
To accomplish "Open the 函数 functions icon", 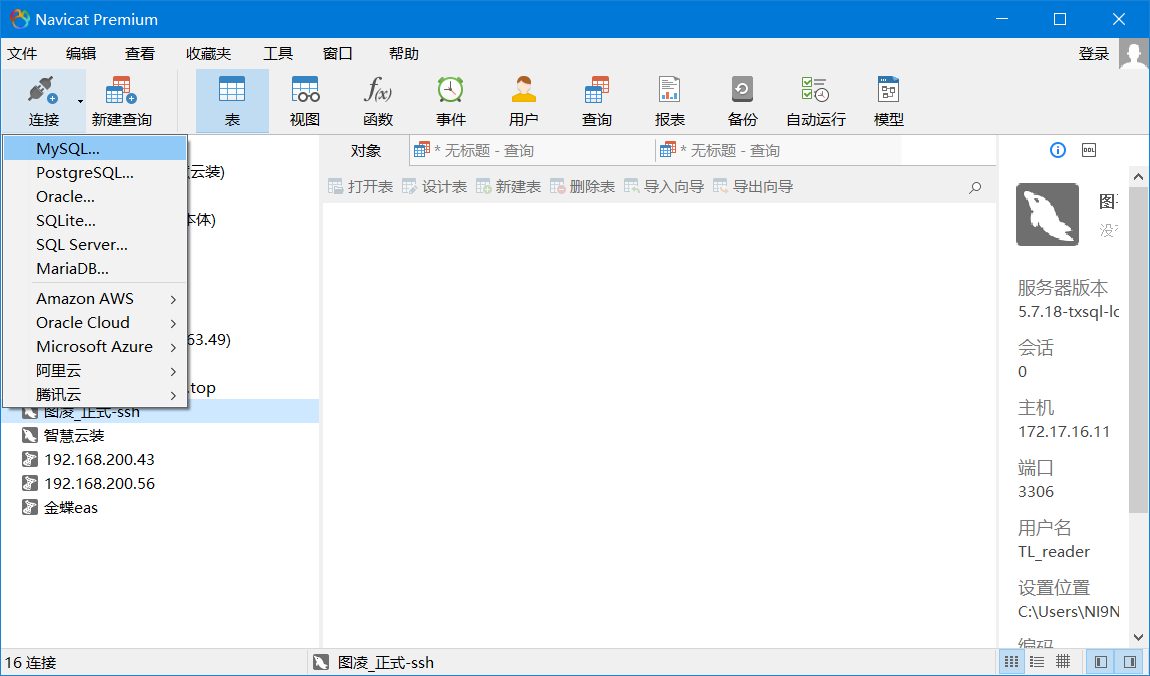I will tap(378, 101).
